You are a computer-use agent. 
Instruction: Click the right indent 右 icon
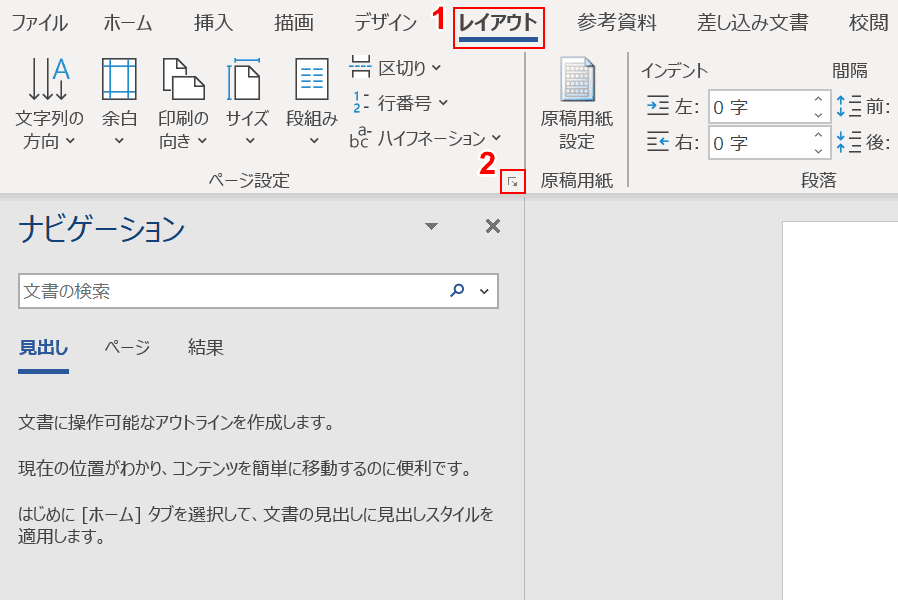point(657,141)
